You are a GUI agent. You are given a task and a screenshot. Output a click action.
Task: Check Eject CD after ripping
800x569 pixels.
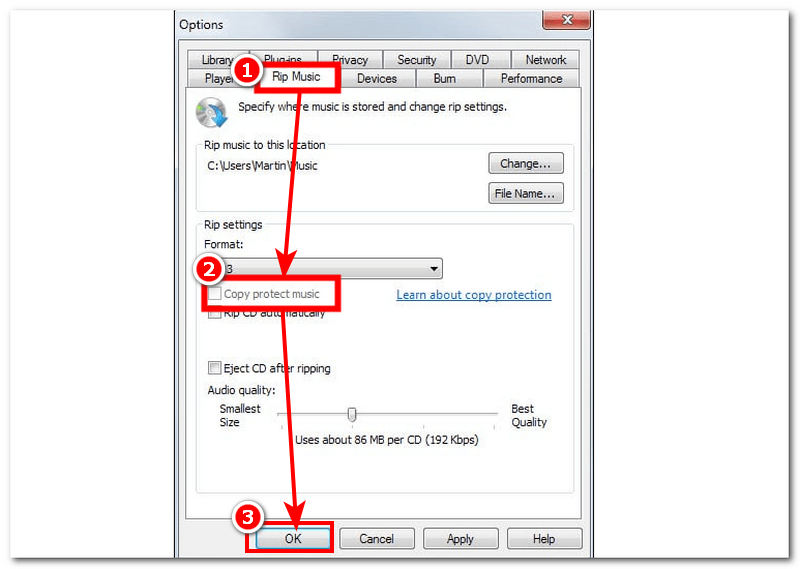[x=214, y=368]
